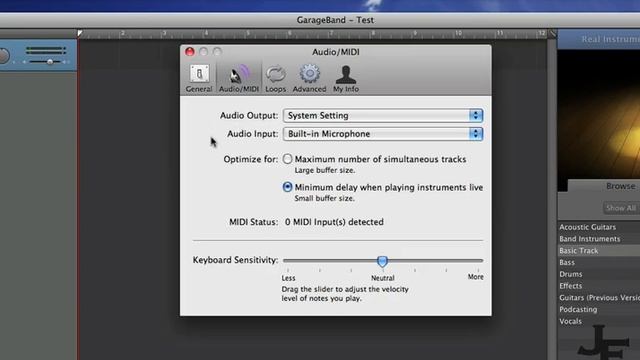Open the Audio Output dropdown

383,116
